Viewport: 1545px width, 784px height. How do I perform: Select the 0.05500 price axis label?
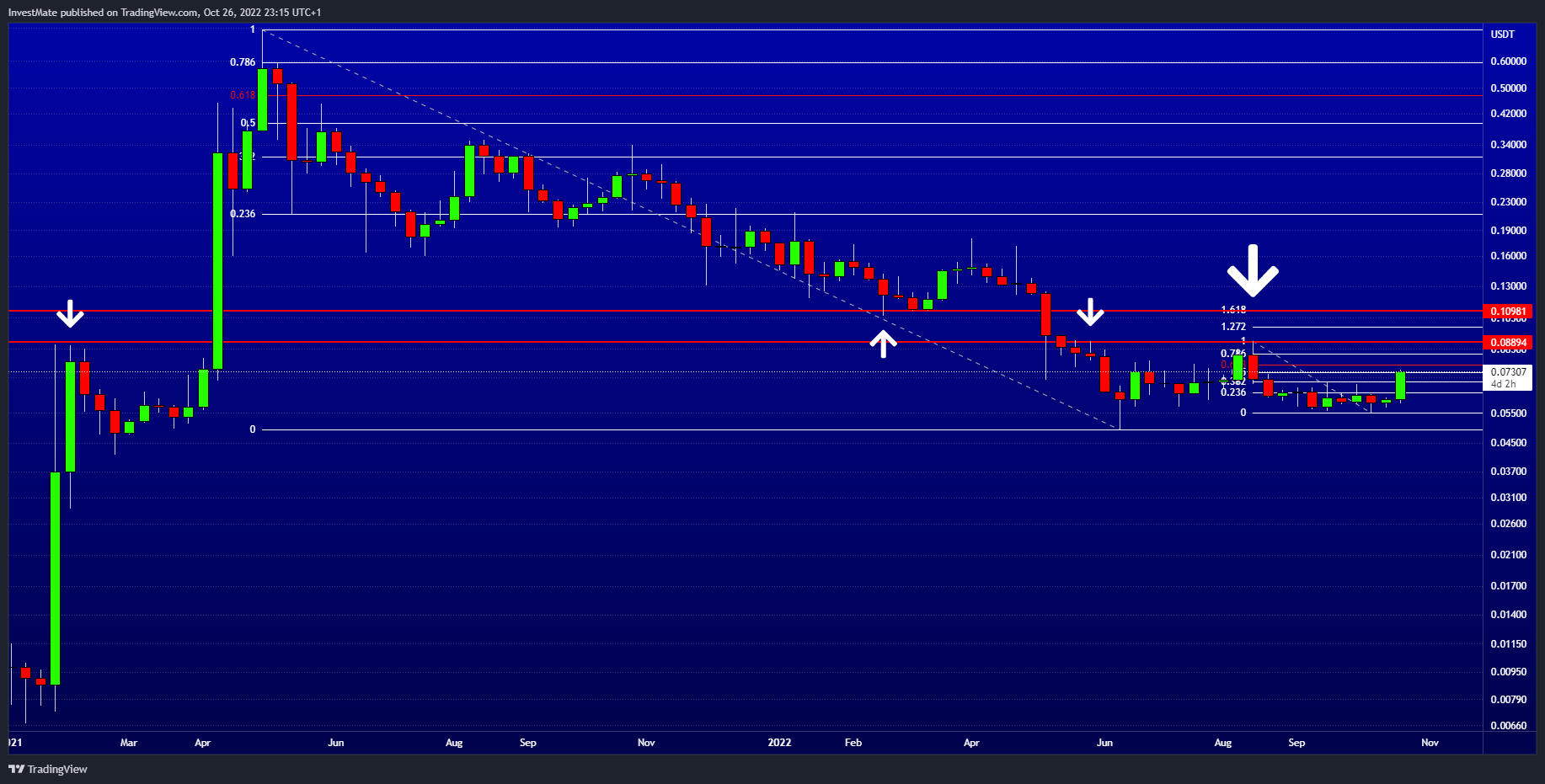(x=1508, y=413)
